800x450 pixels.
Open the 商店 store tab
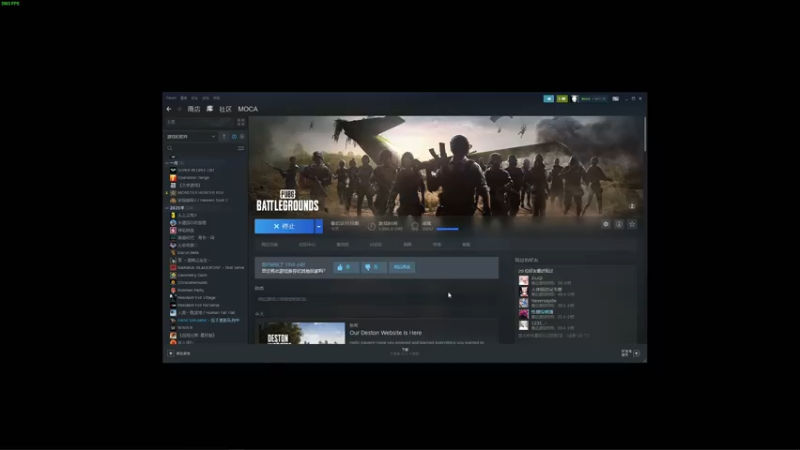[x=194, y=109]
